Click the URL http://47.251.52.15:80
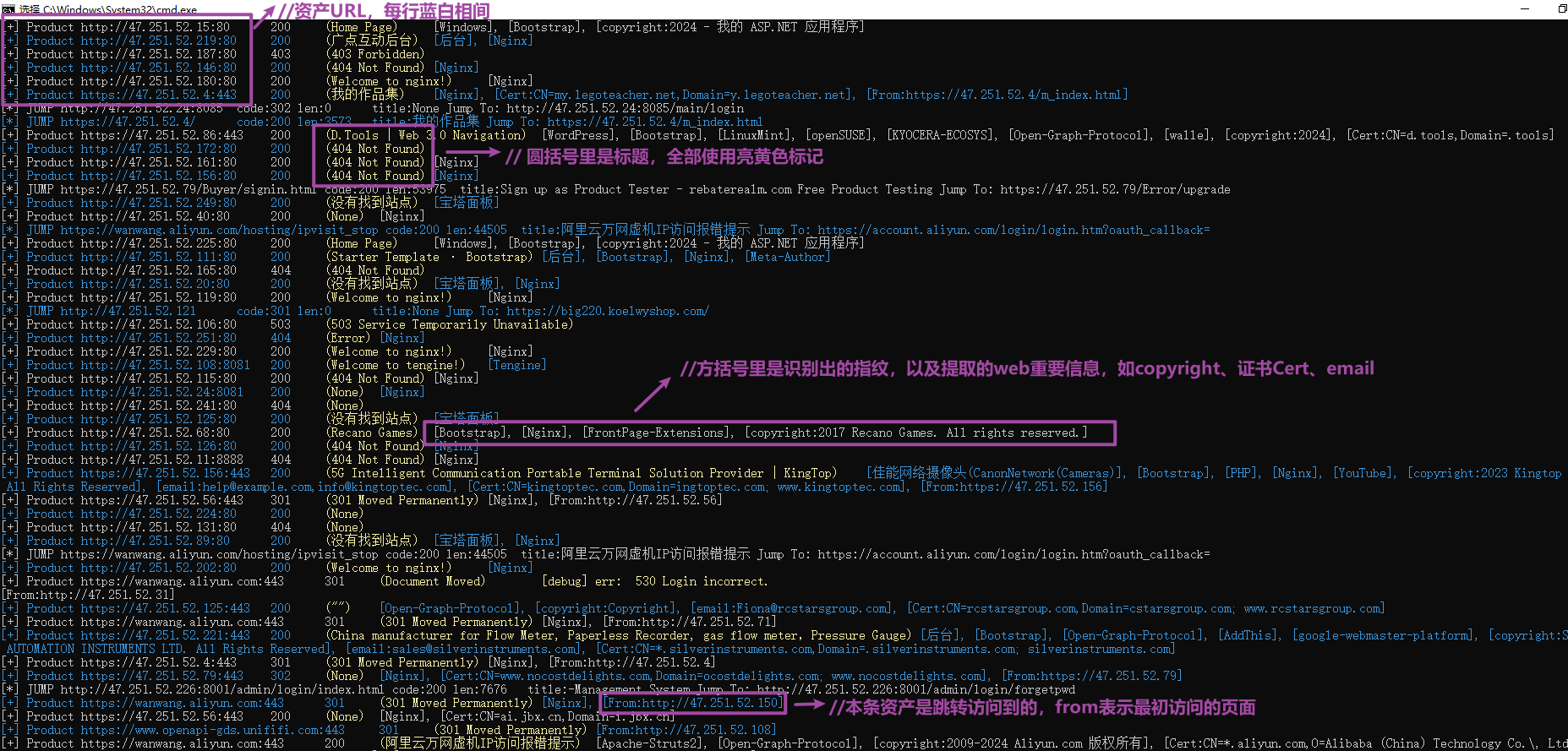The width and height of the screenshot is (1568, 751). 155,27
